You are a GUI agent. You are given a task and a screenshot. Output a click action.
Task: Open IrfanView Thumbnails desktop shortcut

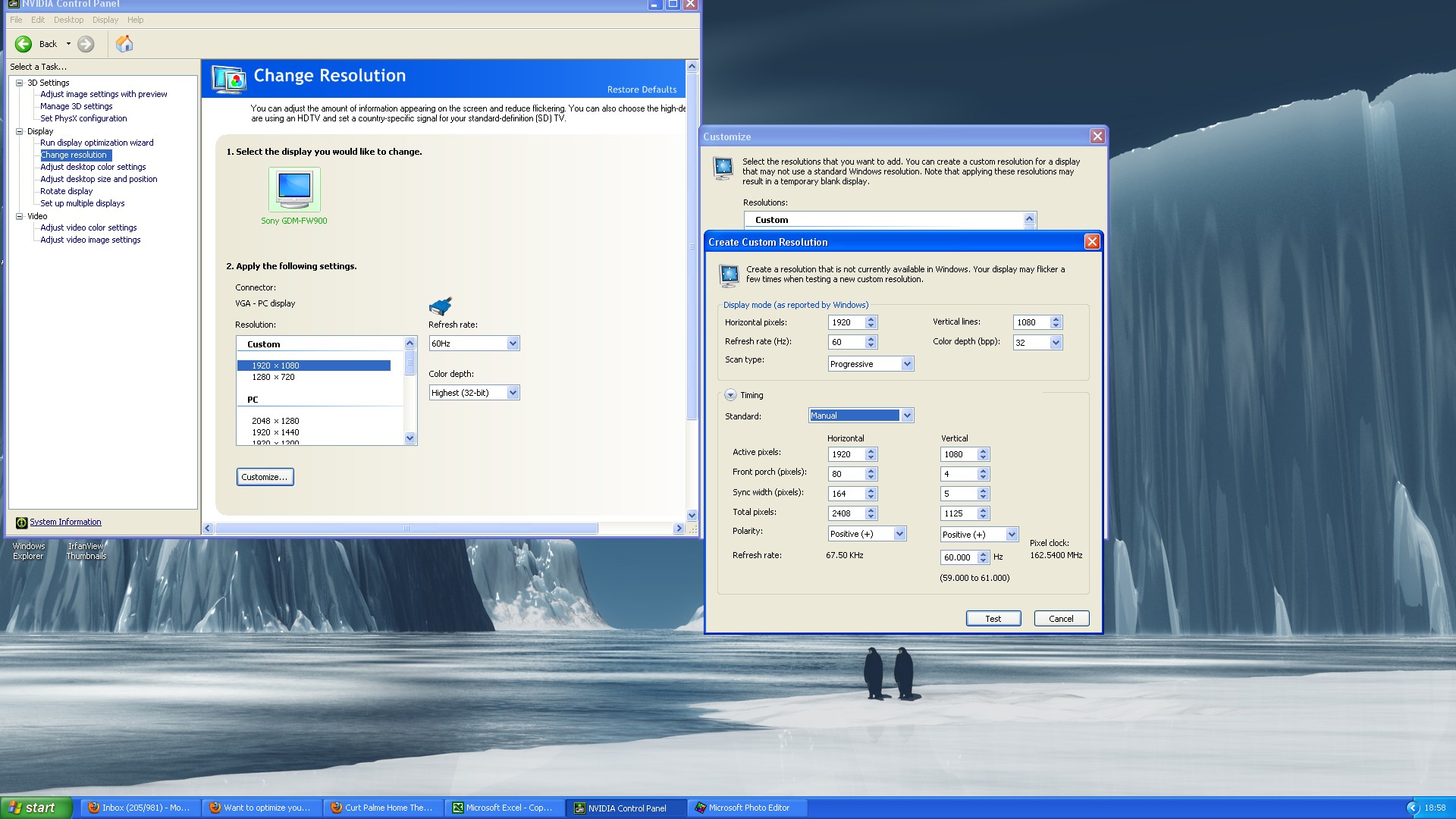click(86, 551)
